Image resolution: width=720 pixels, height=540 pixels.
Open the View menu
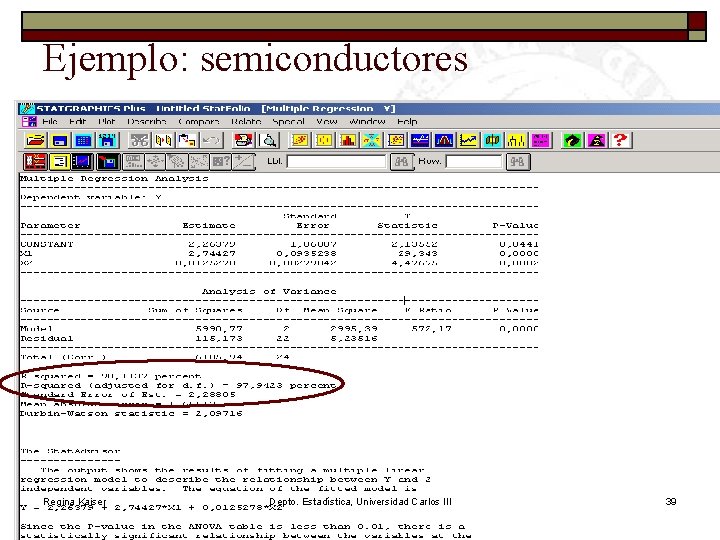coord(326,122)
